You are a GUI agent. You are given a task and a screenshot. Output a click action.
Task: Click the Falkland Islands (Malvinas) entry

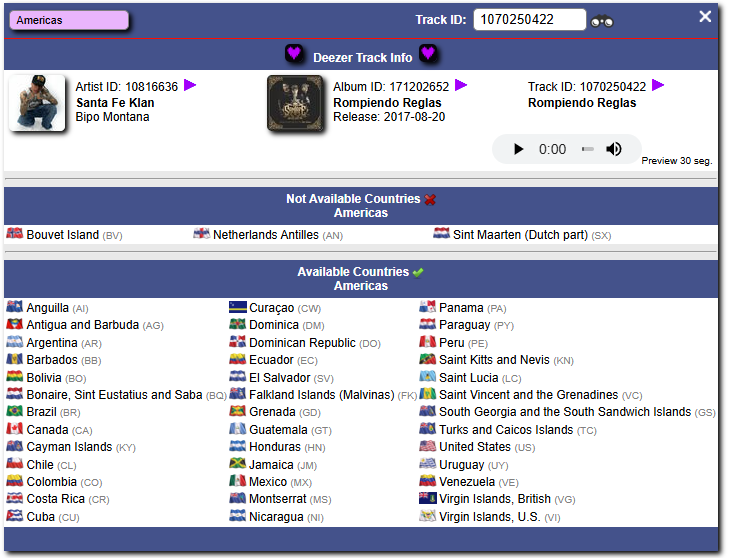pos(323,395)
